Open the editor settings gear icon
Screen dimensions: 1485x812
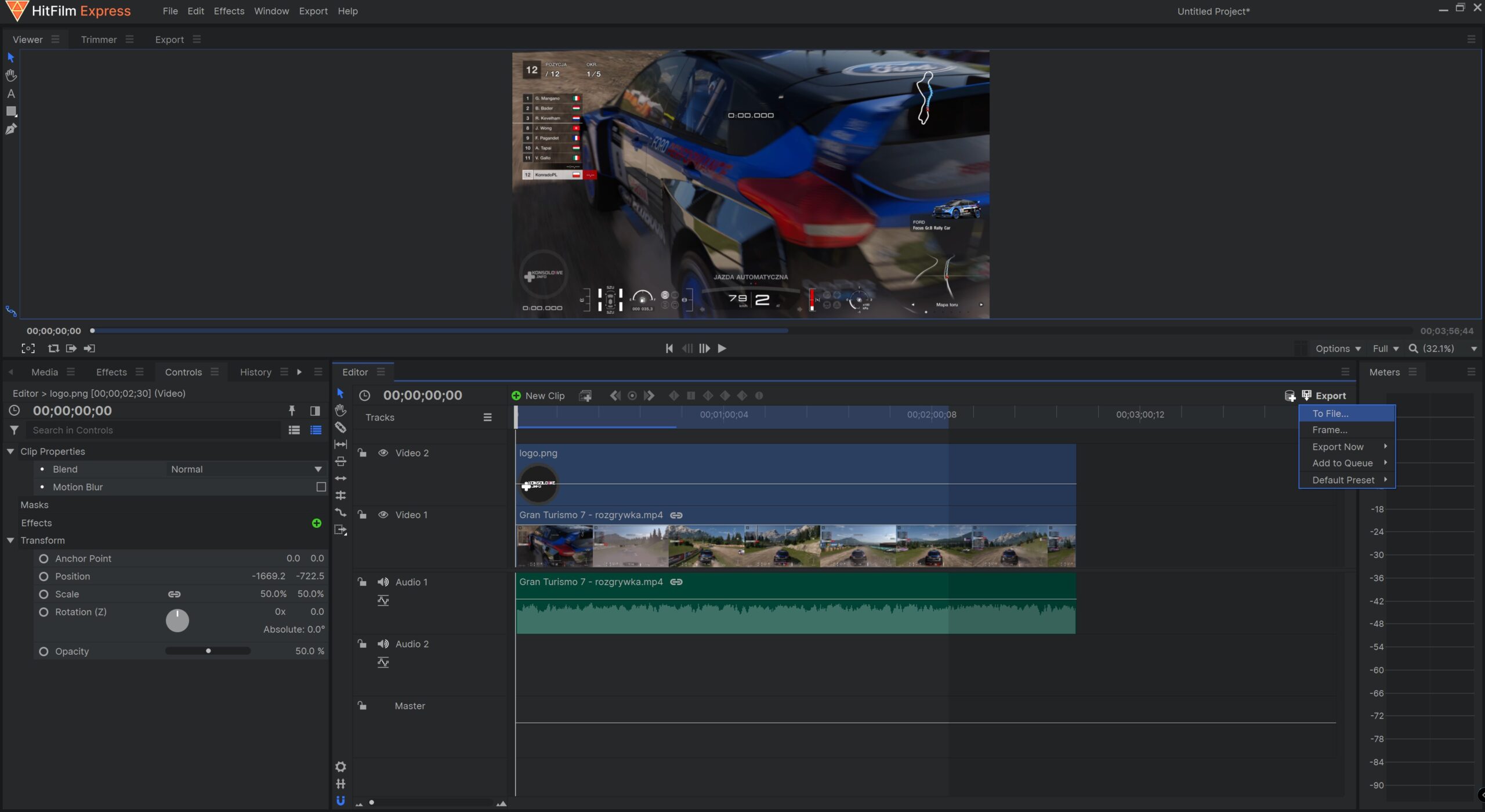[x=341, y=767]
